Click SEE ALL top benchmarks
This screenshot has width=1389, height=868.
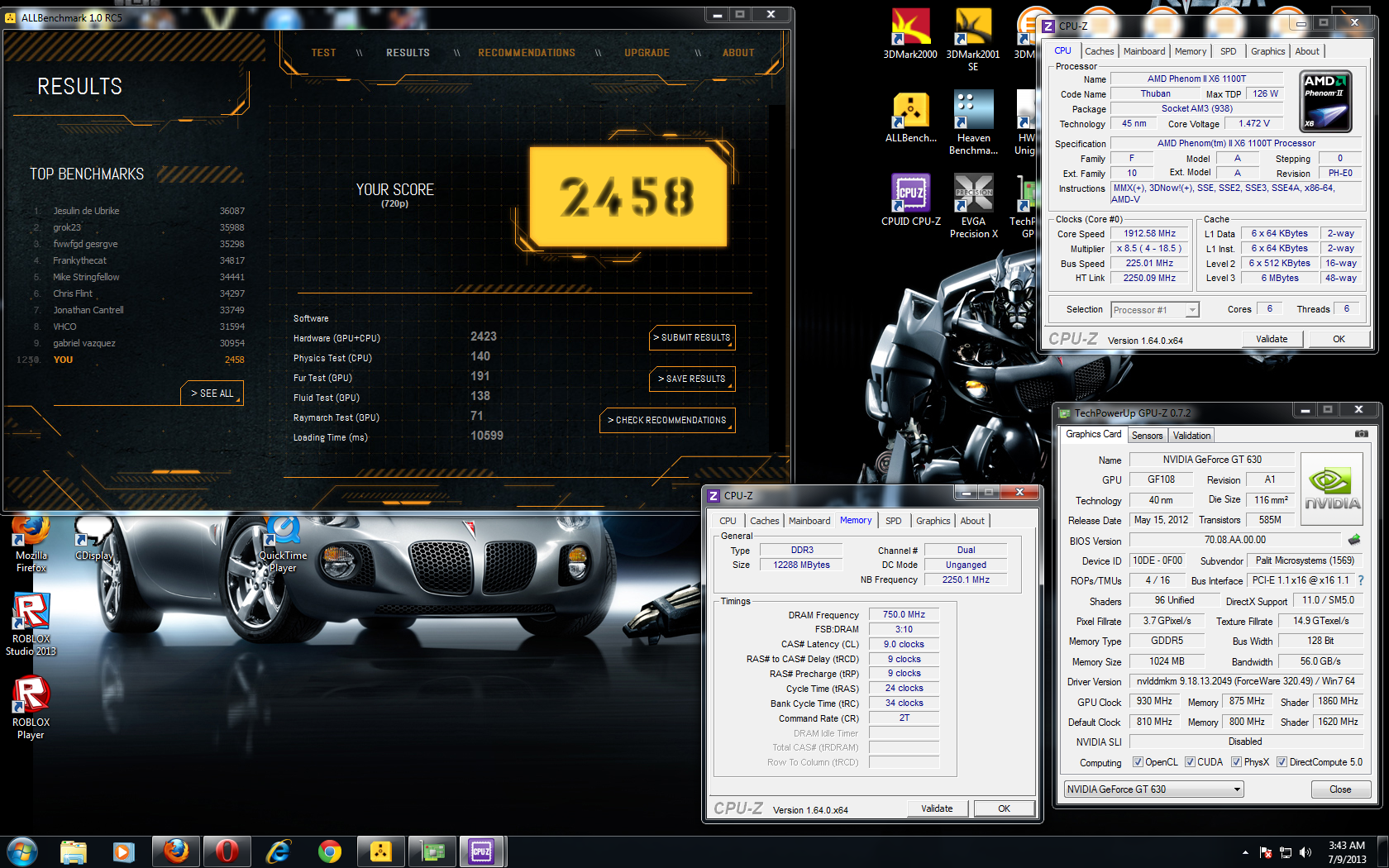point(212,393)
